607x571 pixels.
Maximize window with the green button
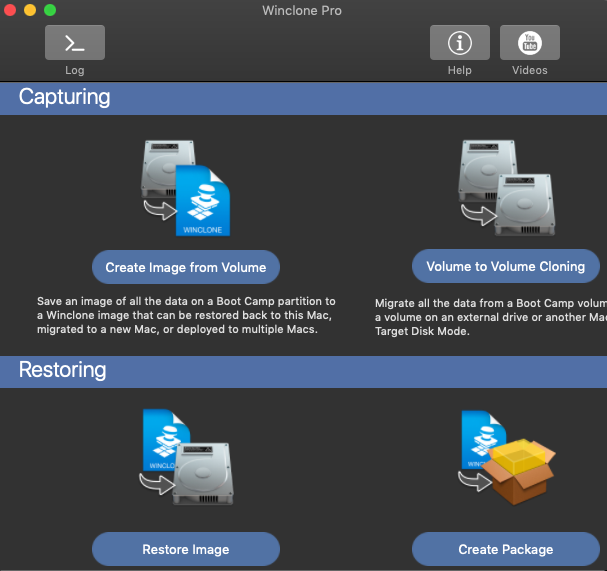pos(50,10)
